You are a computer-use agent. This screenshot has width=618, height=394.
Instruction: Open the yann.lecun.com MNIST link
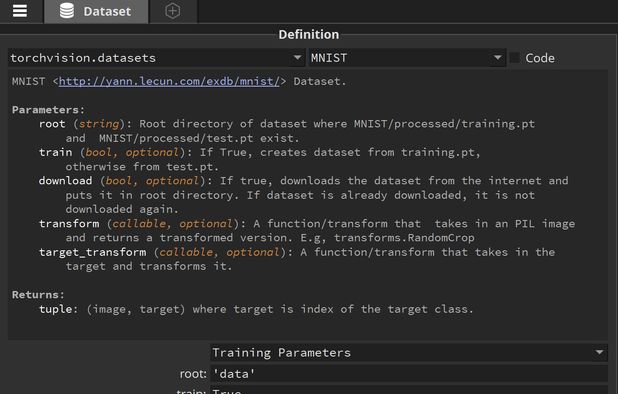point(169,81)
